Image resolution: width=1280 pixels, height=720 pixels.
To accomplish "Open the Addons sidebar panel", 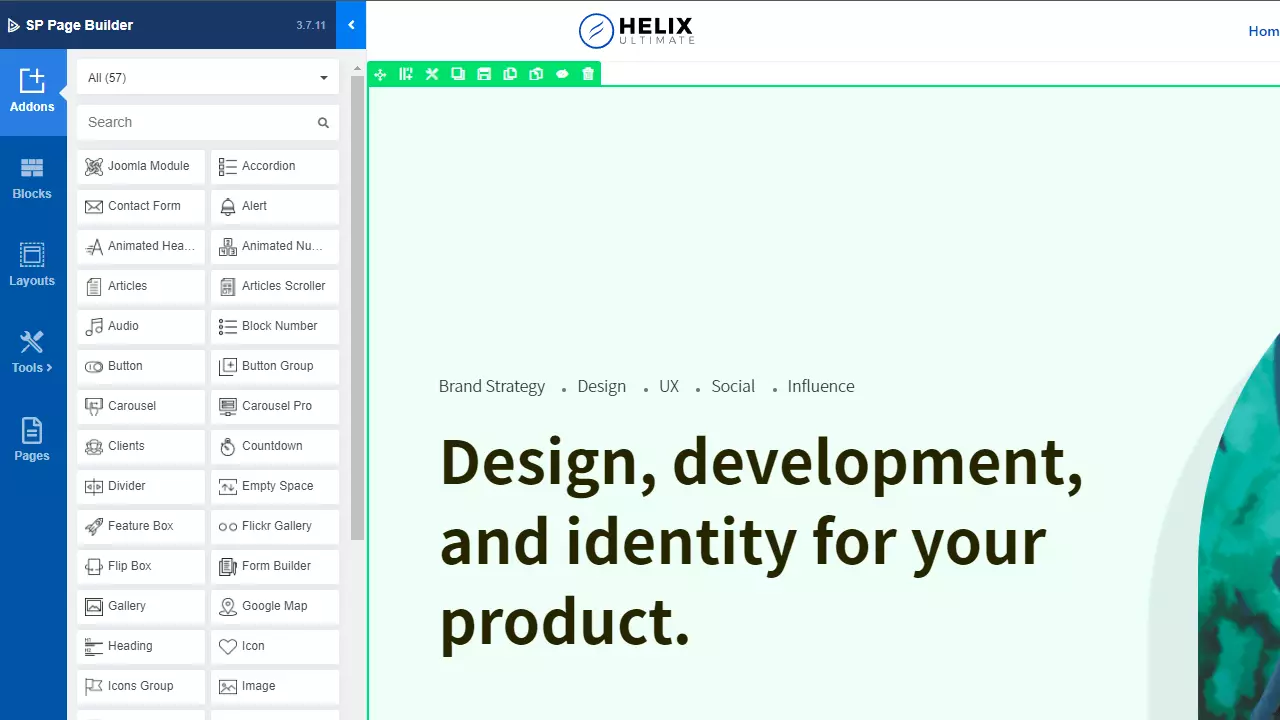I will click(32, 92).
